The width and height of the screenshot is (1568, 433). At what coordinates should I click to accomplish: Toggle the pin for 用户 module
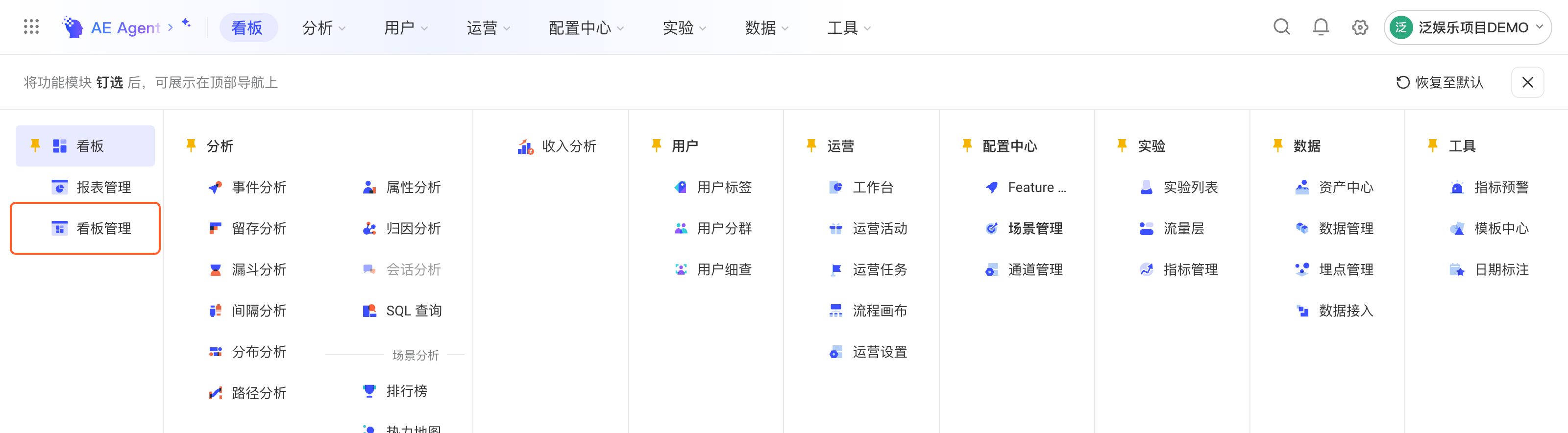pyautogui.click(x=656, y=145)
